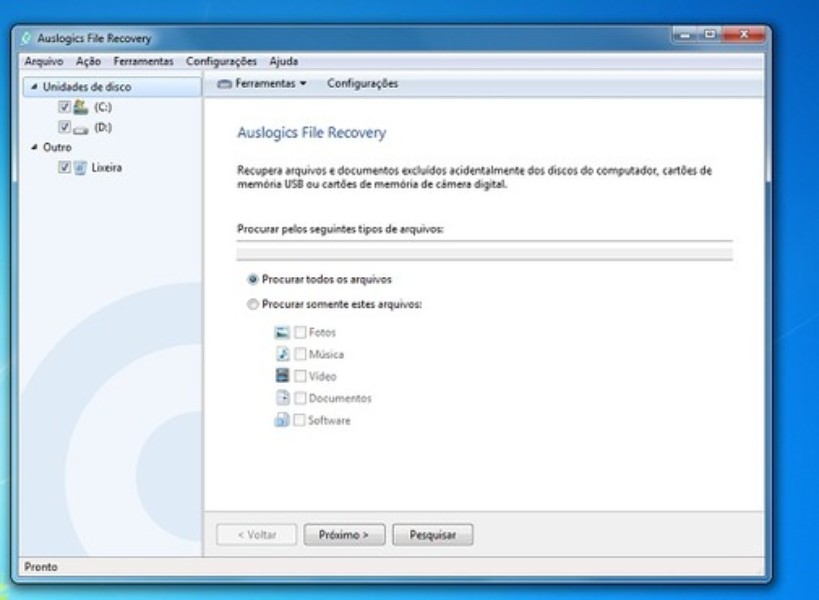
Task: Minimize the Auslogics File Recovery window
Action: point(685,35)
